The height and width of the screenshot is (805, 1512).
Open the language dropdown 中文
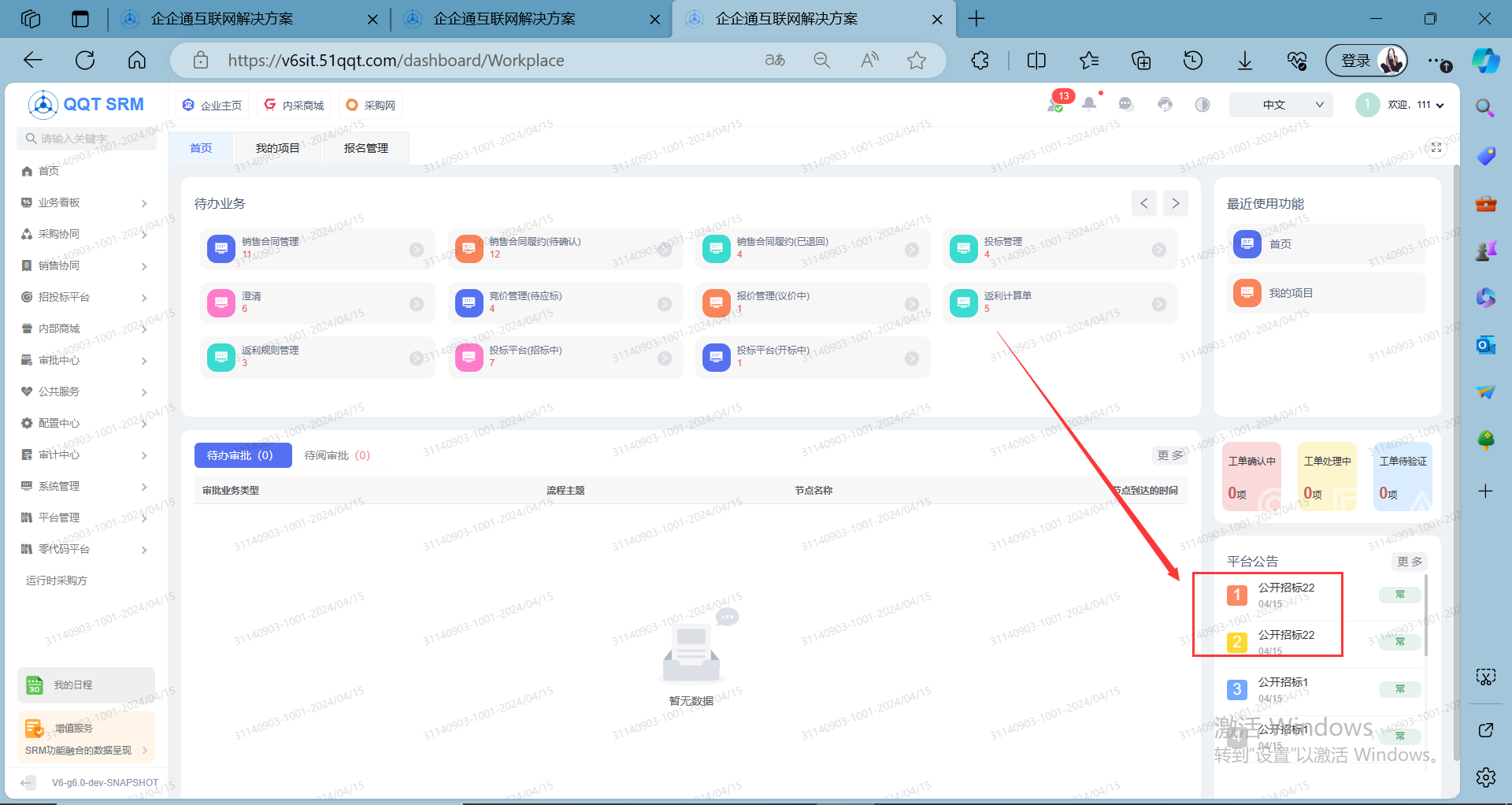tap(1281, 105)
